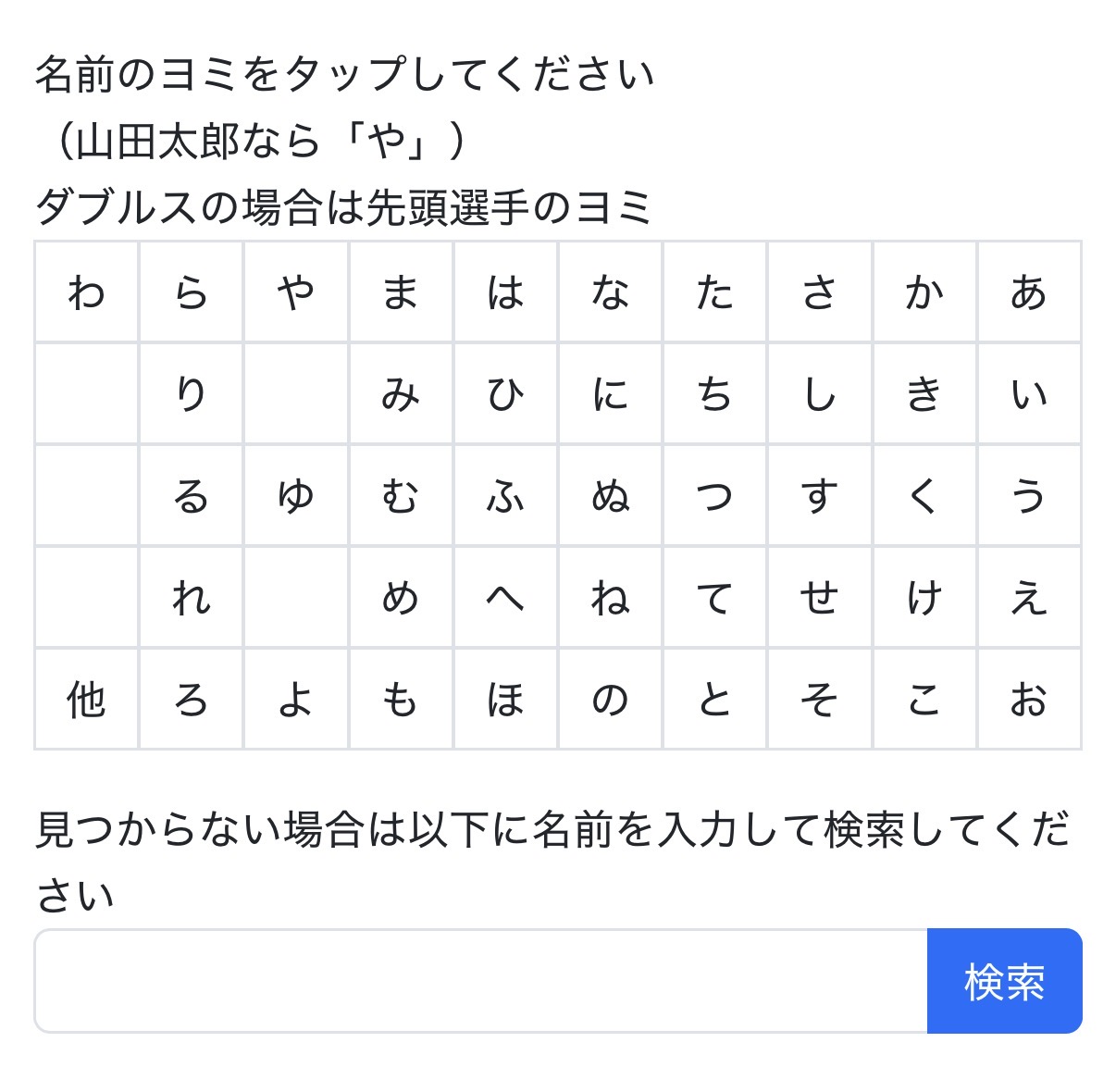This screenshot has height=1092, width=1116.
Task: Choose the さ reading cell
Action: 820,292
